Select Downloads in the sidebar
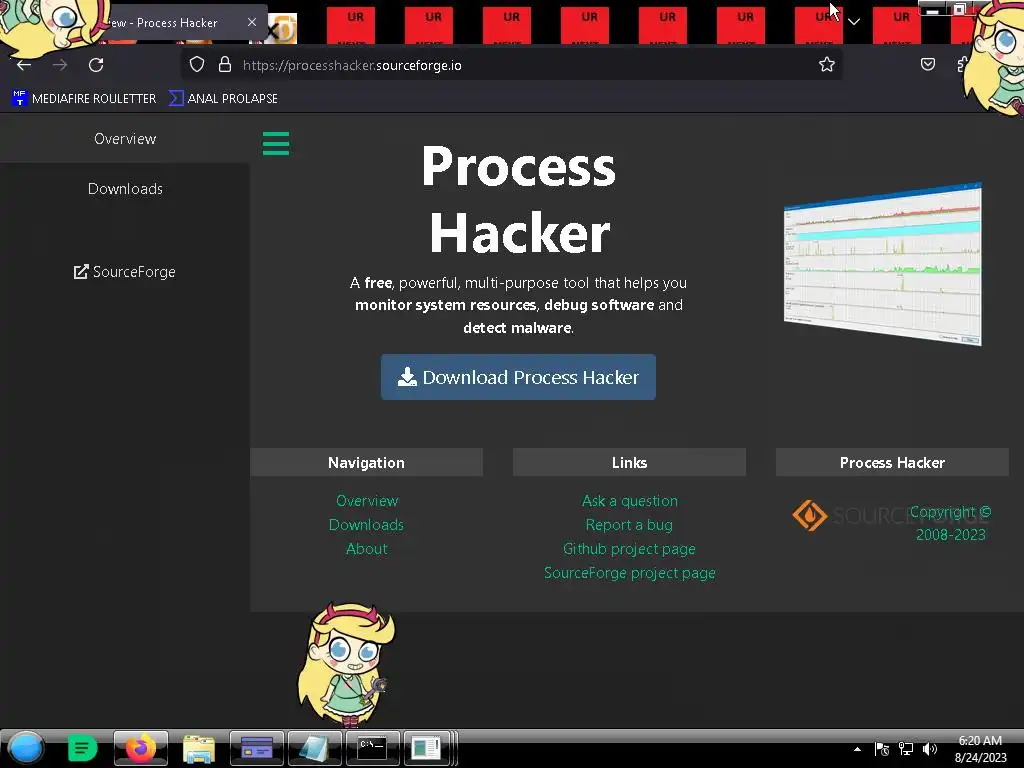The width and height of the screenshot is (1024, 768). coord(125,189)
